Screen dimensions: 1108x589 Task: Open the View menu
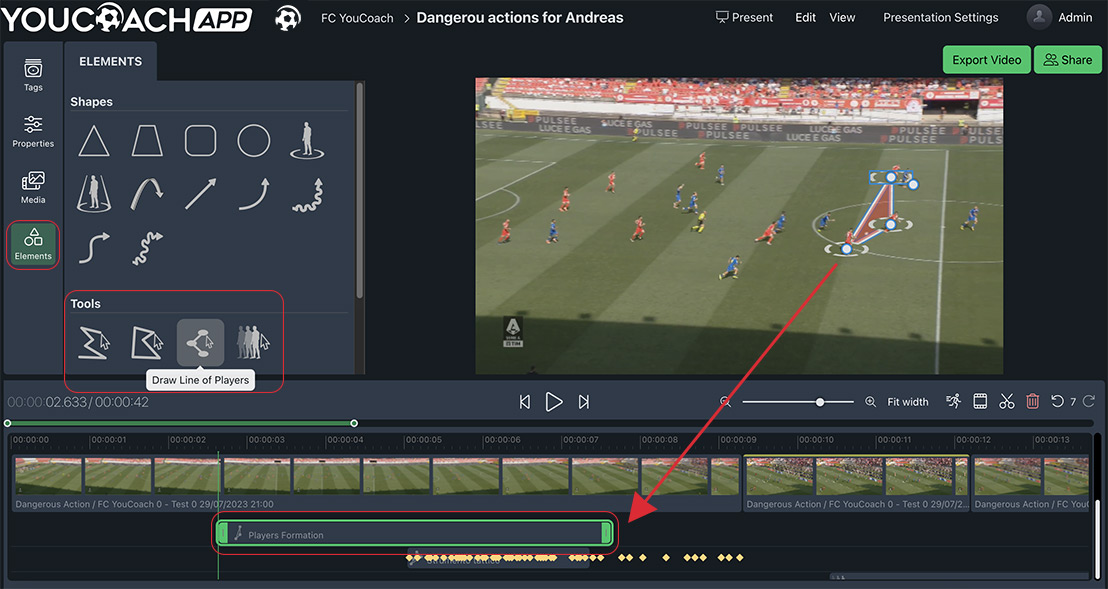[842, 18]
